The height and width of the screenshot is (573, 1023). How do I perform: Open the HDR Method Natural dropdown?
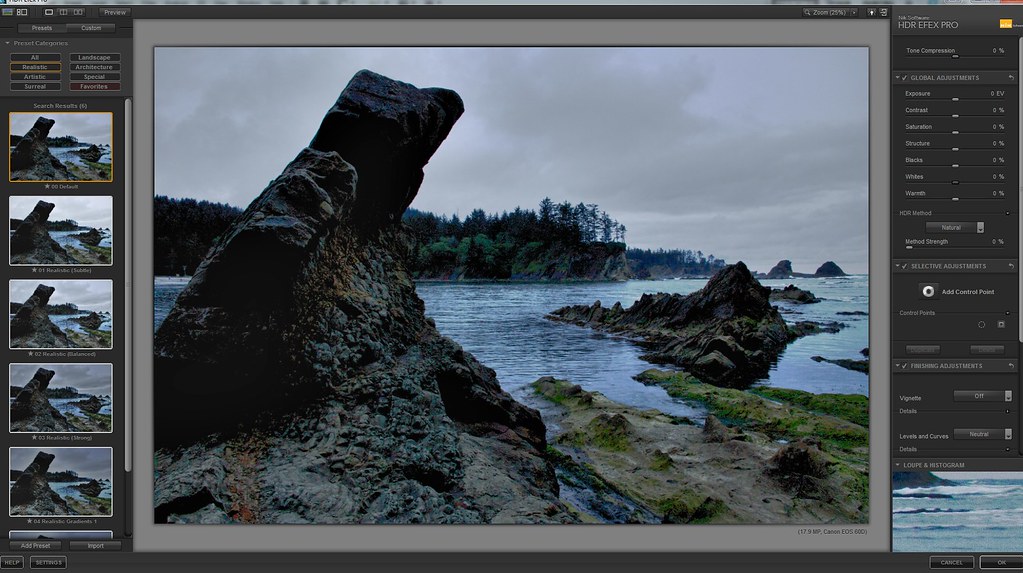(954, 227)
